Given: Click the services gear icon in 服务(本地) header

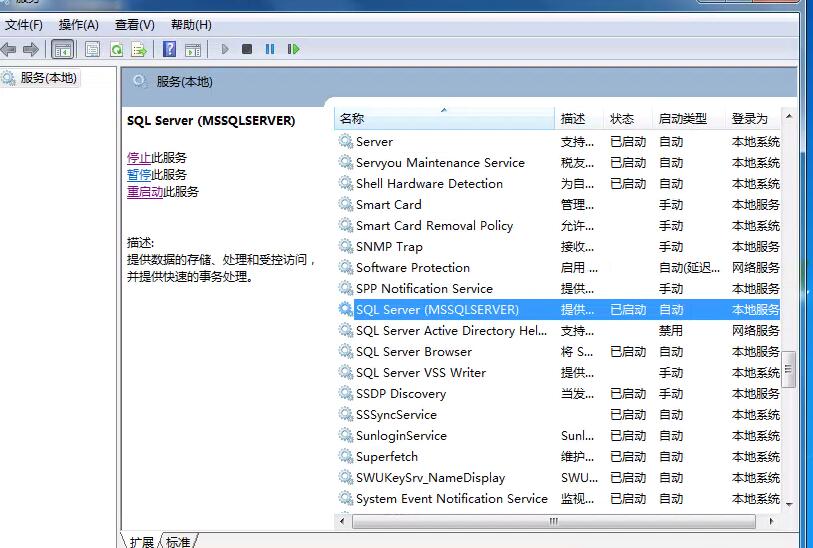Looking at the screenshot, I should (139, 81).
